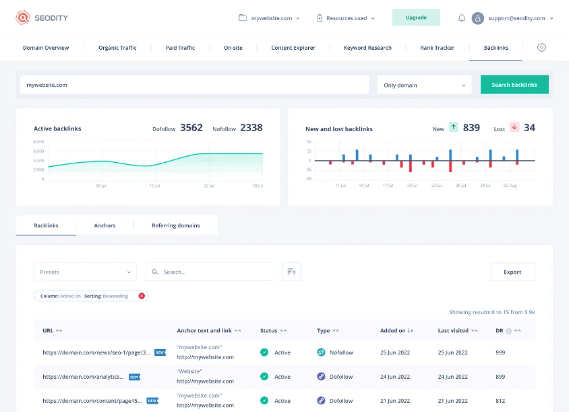
Task: Sort by the Added on column
Action: pyautogui.click(x=410, y=331)
